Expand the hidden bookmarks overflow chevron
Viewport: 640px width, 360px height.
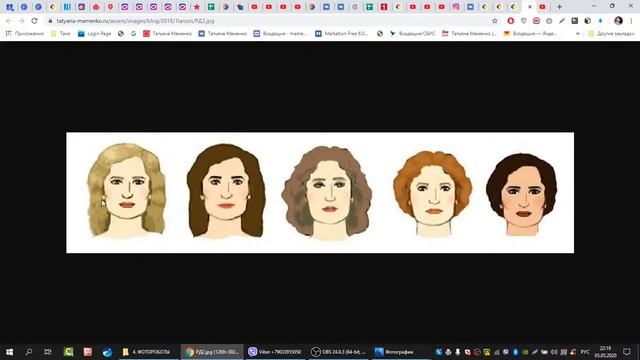578,33
